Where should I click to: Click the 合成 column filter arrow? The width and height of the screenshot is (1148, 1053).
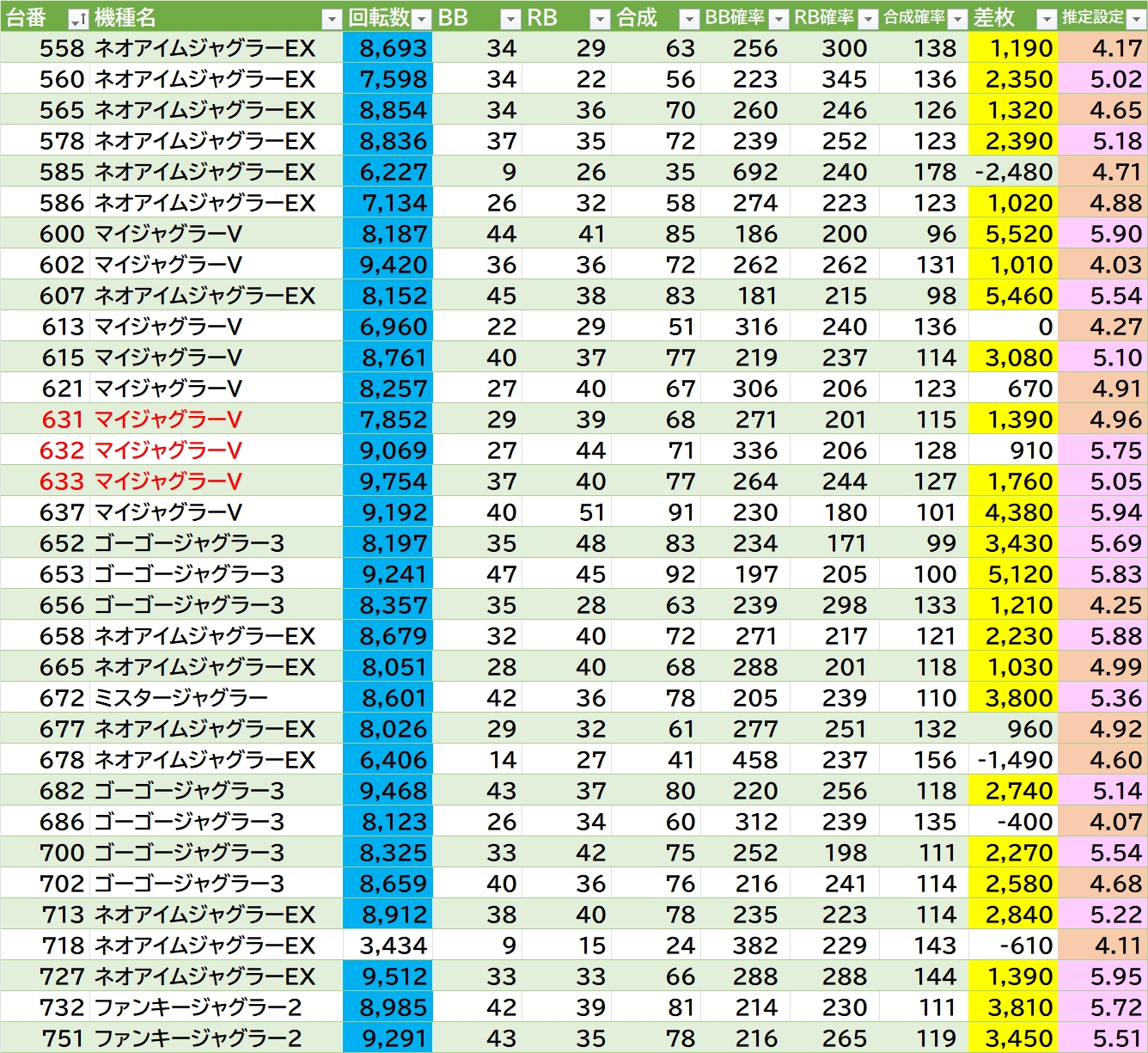click(x=689, y=19)
